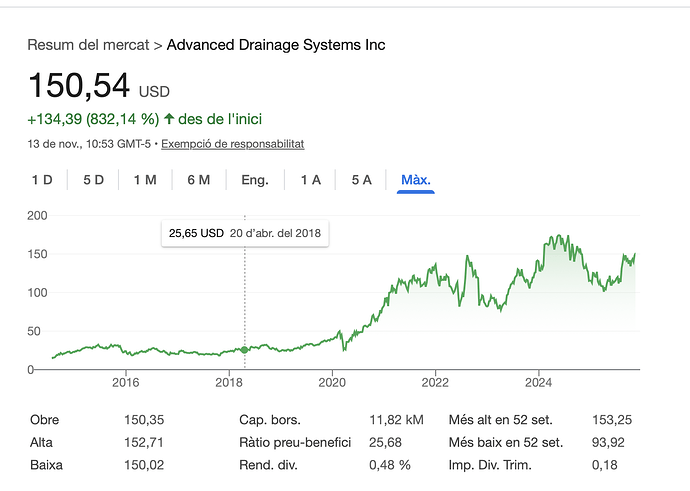
Task: Click the Més alt en 52 set. label
Action: (x=501, y=420)
